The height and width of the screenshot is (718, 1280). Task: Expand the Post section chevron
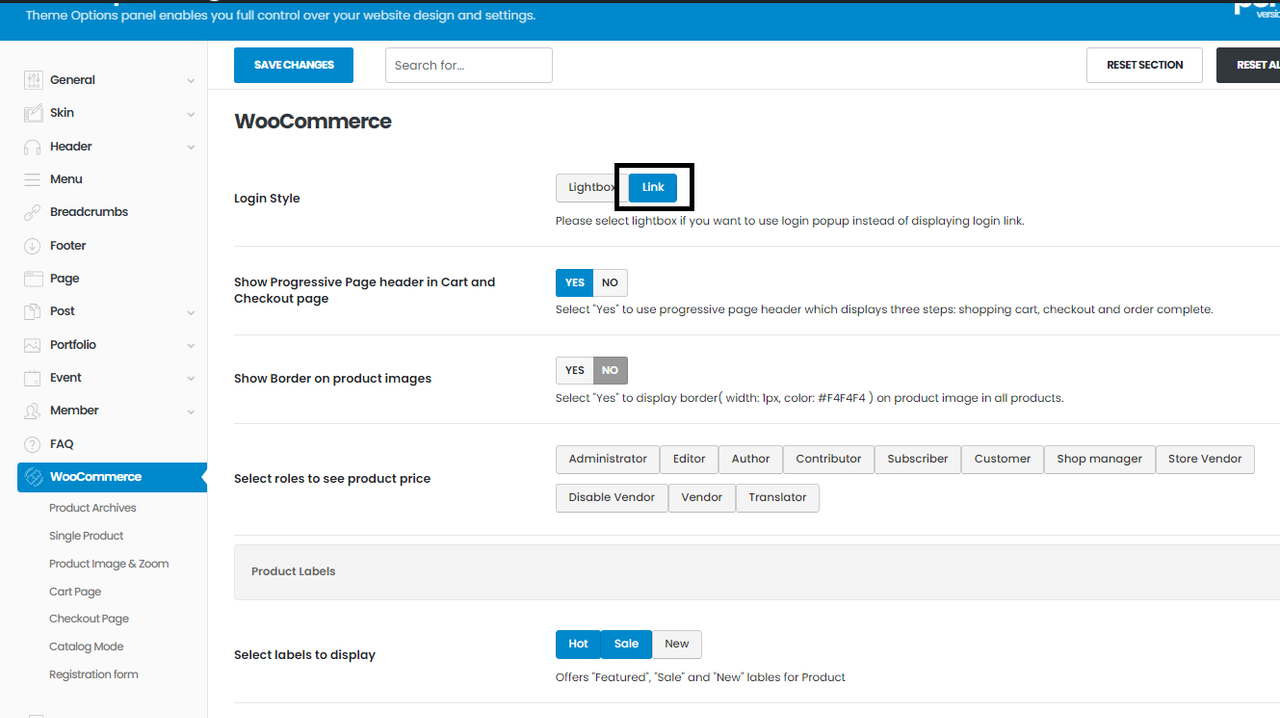(191, 312)
